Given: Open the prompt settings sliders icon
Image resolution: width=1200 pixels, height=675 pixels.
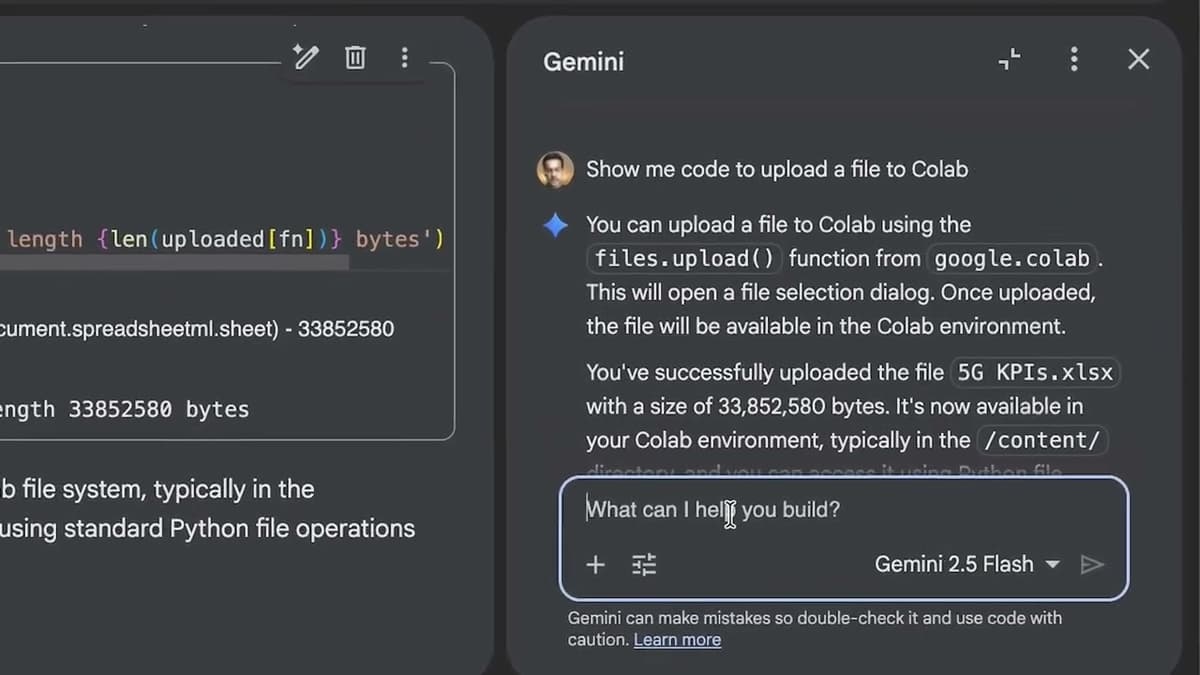Looking at the screenshot, I should click(644, 565).
